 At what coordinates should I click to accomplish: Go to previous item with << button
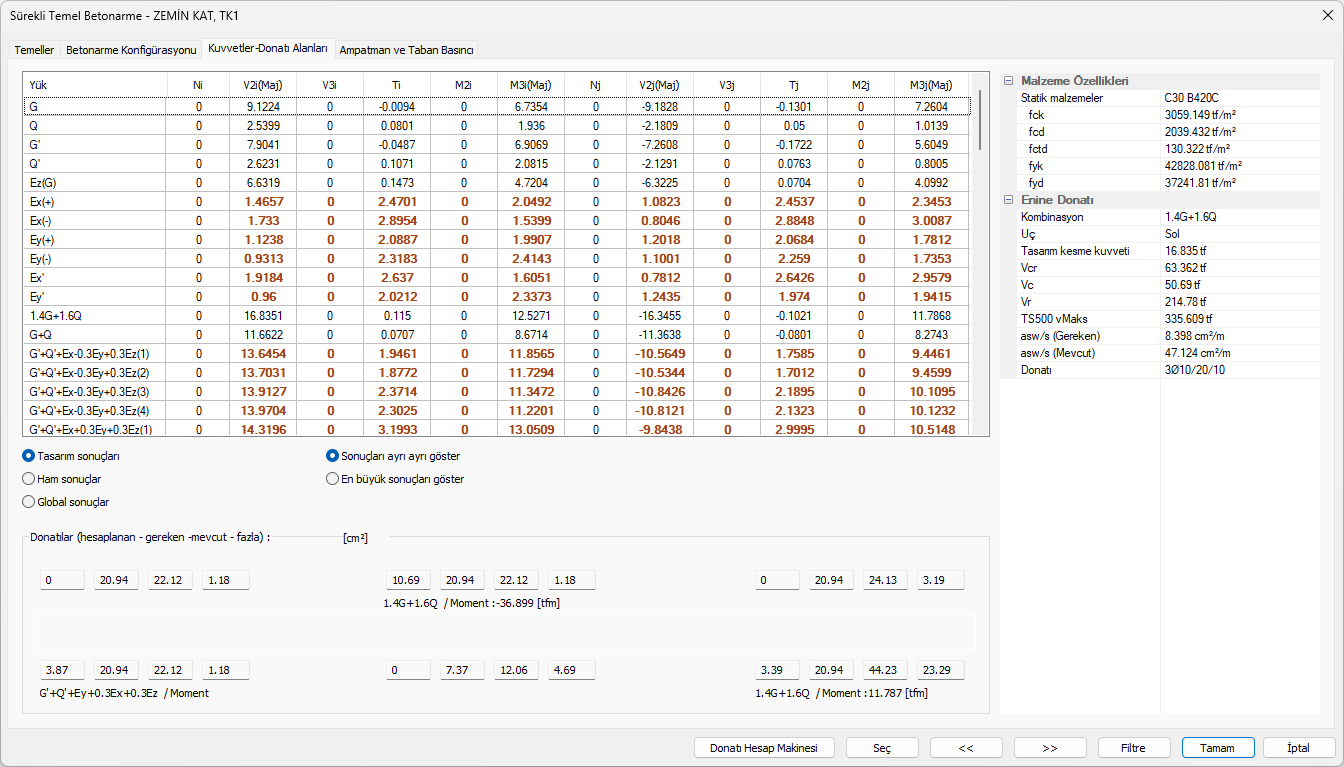point(966,748)
